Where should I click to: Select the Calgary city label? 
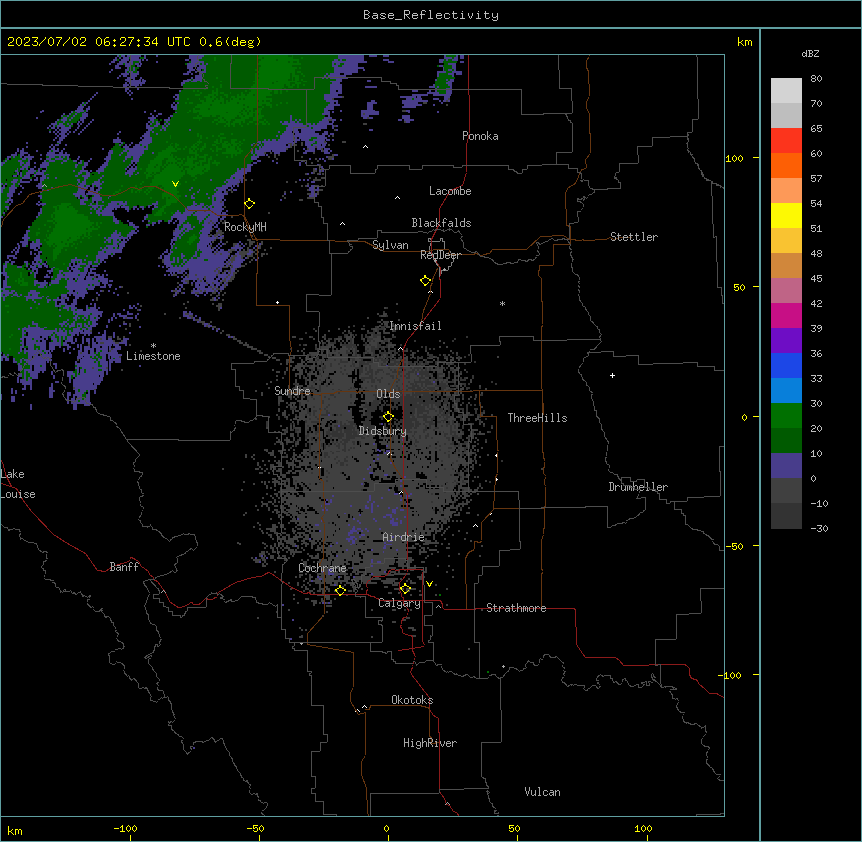[399, 603]
